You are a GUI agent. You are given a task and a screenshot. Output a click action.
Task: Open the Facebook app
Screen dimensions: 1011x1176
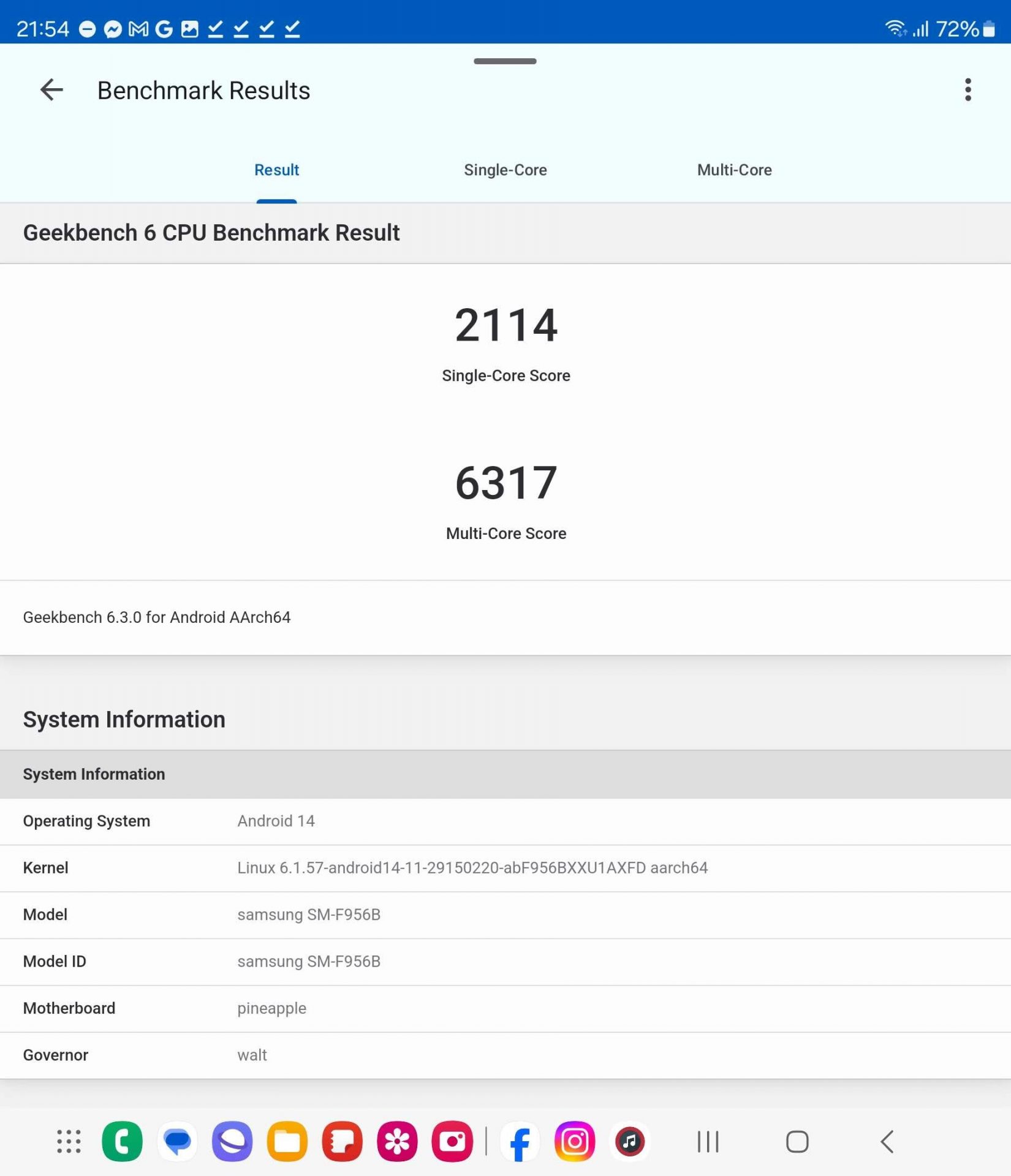tap(520, 1141)
